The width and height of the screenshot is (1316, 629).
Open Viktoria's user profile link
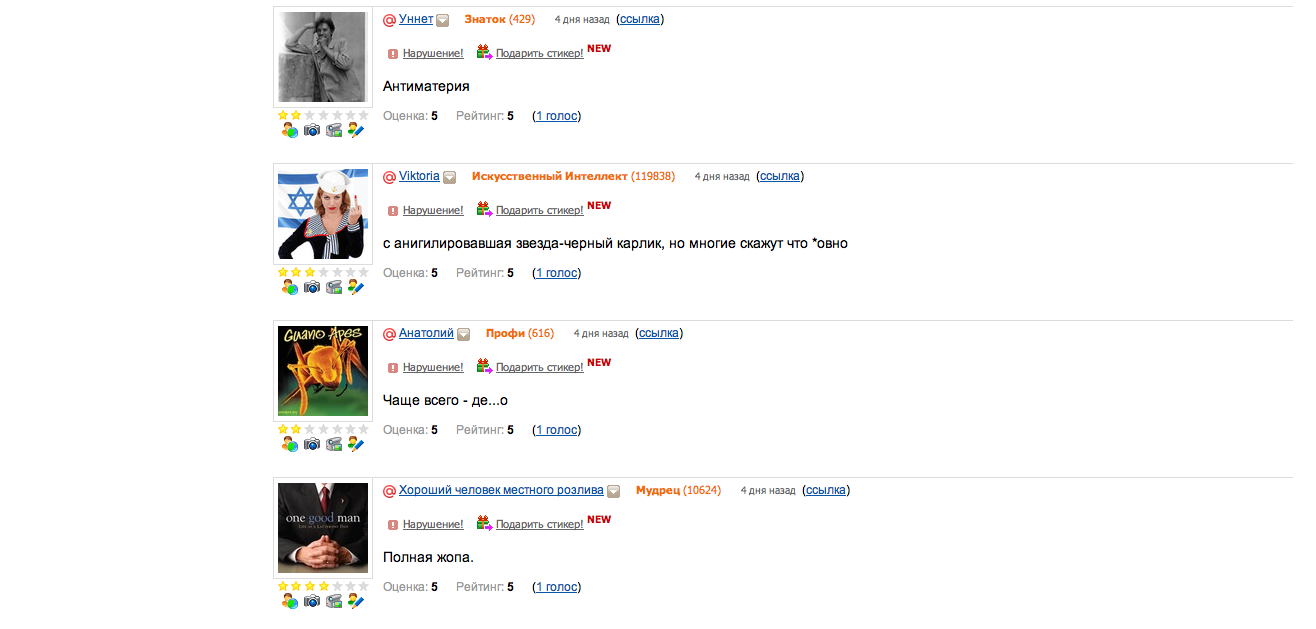(419, 176)
